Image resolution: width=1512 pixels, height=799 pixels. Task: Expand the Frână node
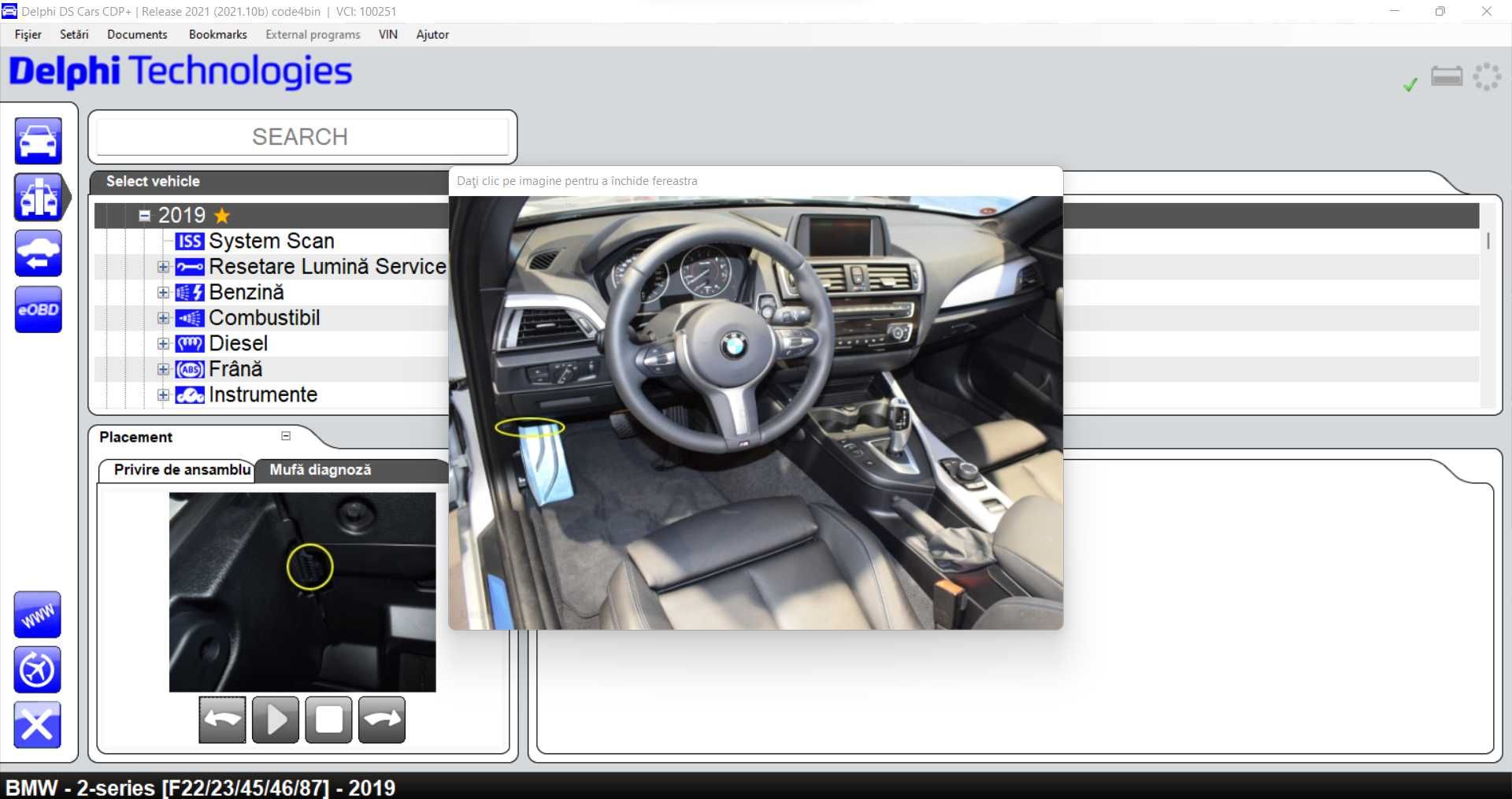point(163,369)
